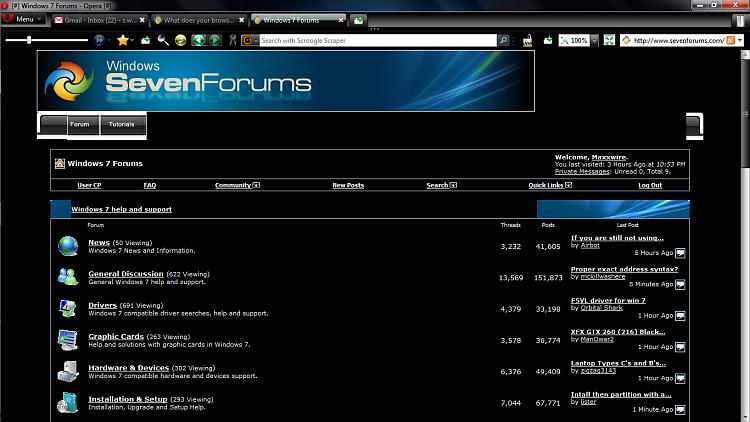Click the zoom slider handle in toolbar
The image size is (750, 422).
29,40
